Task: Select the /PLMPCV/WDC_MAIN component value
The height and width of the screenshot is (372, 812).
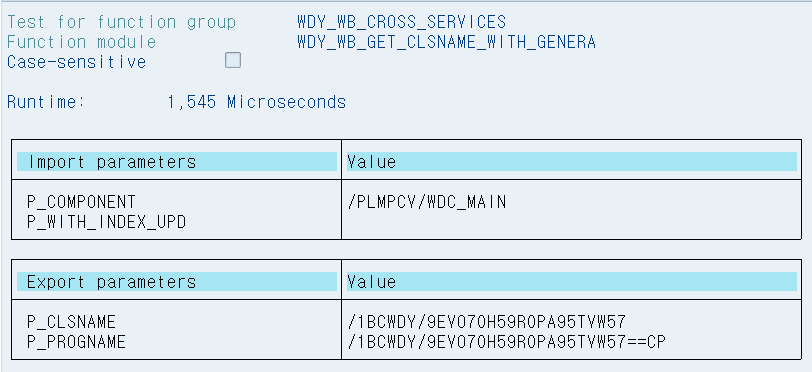Action: 427,202
